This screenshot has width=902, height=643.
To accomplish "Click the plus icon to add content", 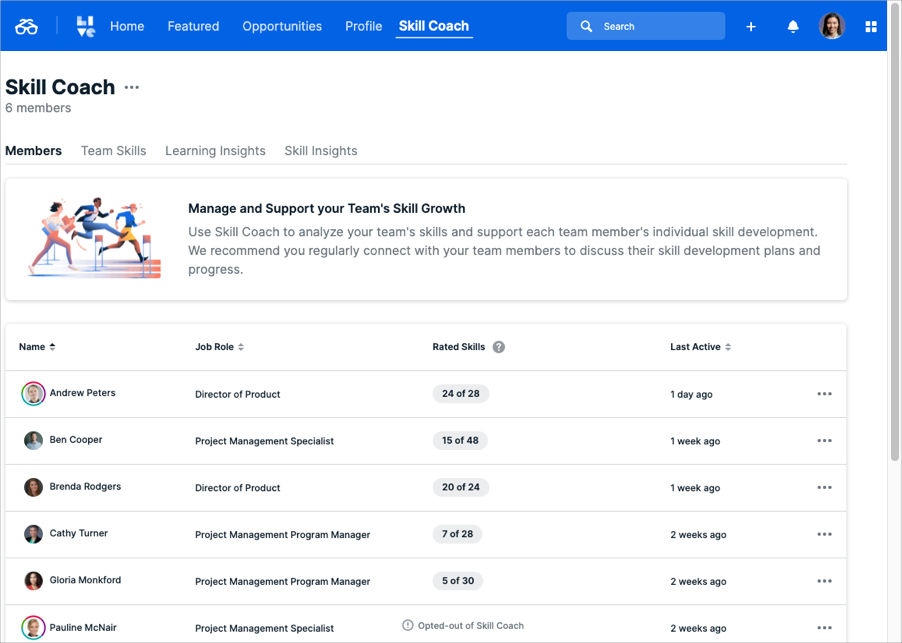I will 751,27.
